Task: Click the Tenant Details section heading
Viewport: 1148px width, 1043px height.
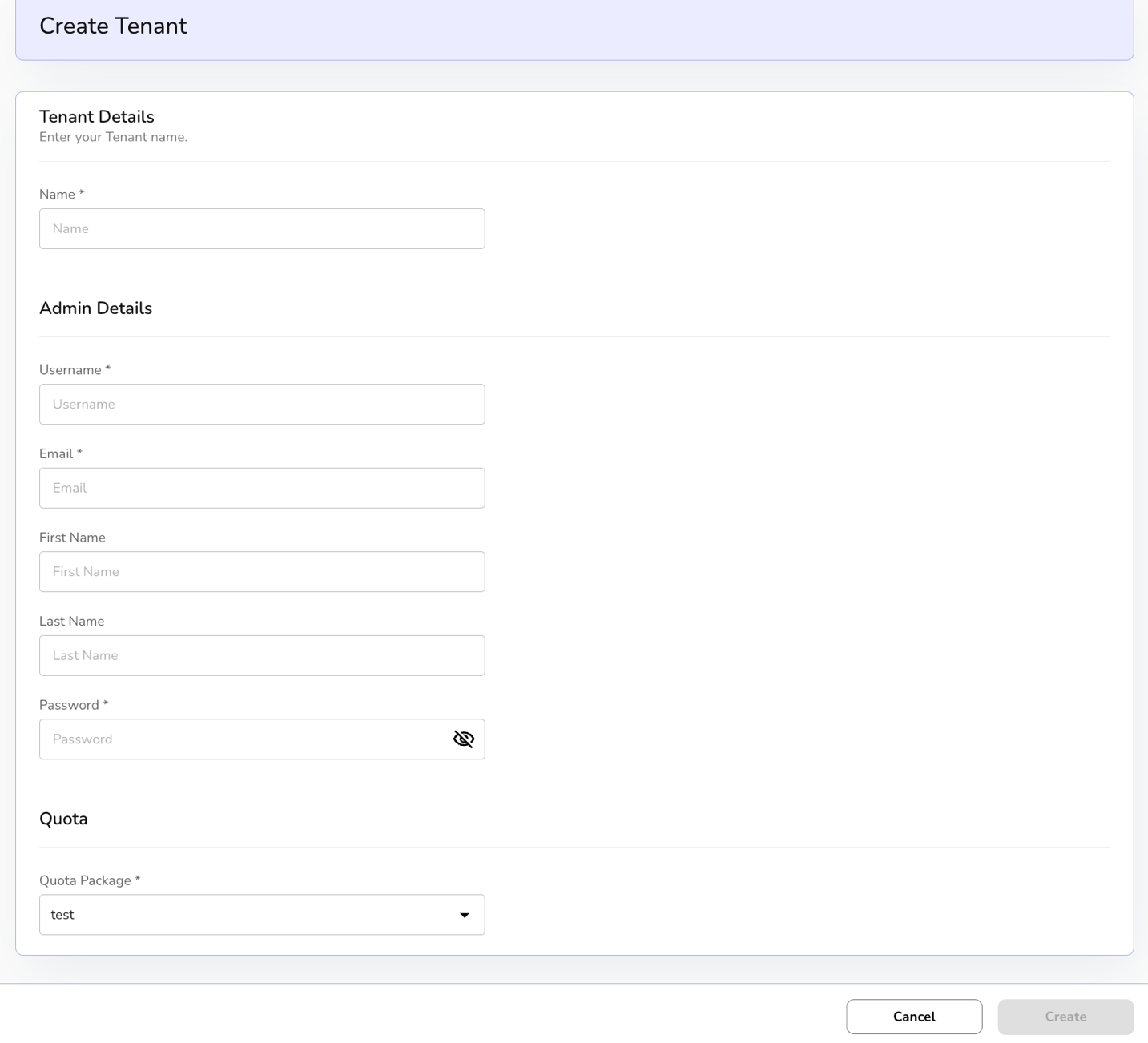Action: pyautogui.click(x=96, y=117)
